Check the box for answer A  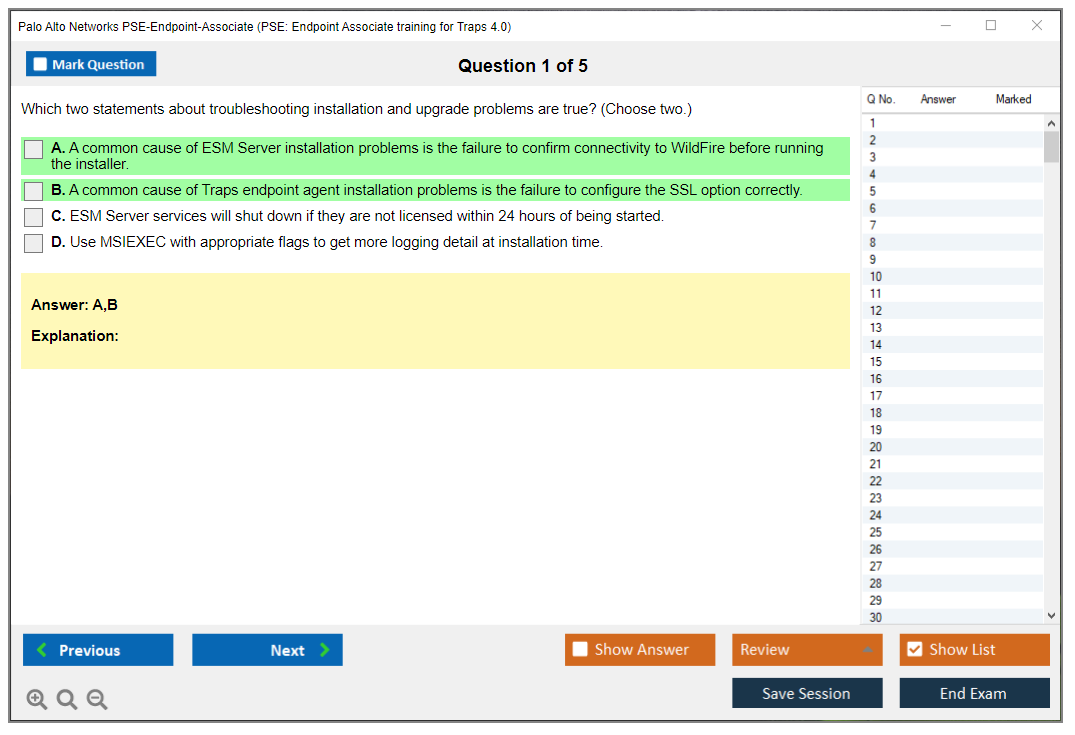pos(34,150)
